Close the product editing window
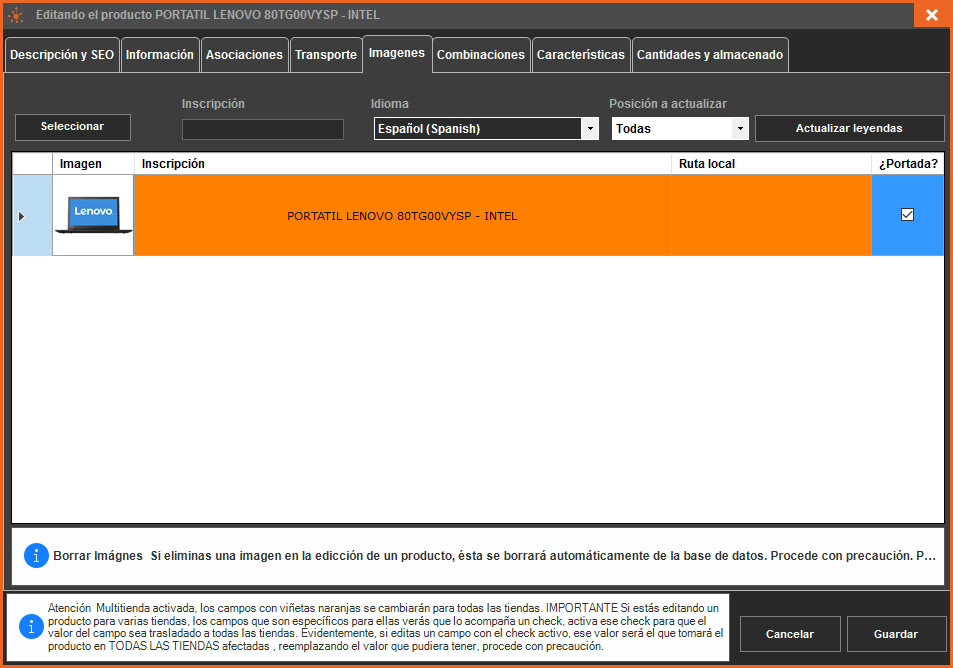 pyautogui.click(x=931, y=15)
